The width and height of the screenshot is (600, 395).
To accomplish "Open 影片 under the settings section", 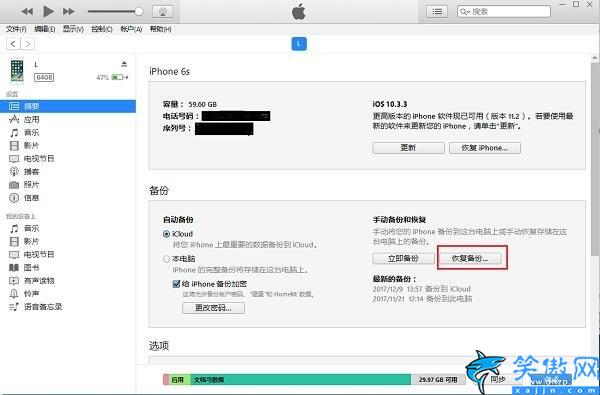I will pyautogui.click(x=31, y=145).
